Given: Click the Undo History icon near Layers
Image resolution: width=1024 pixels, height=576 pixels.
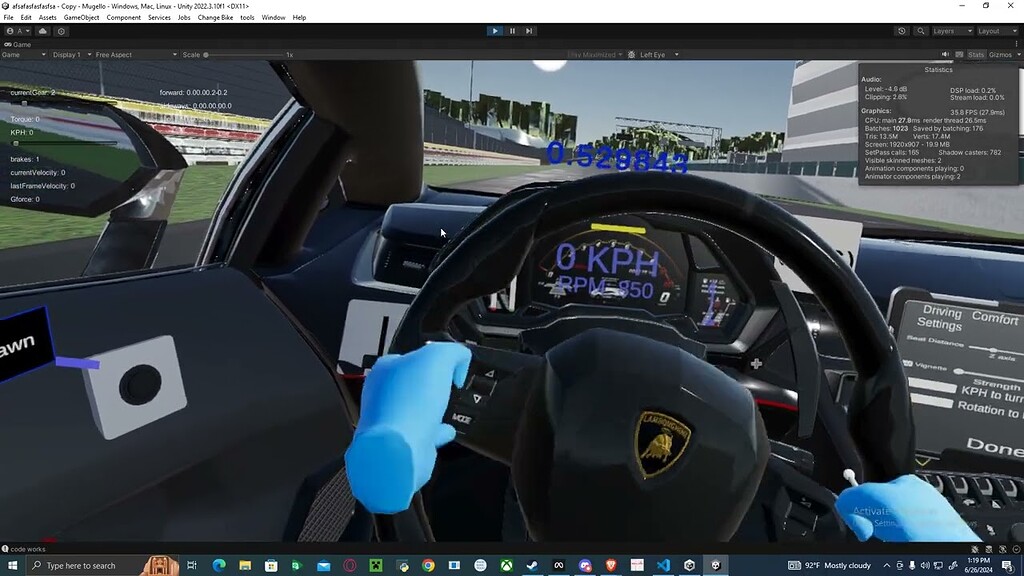Looking at the screenshot, I should [901, 31].
